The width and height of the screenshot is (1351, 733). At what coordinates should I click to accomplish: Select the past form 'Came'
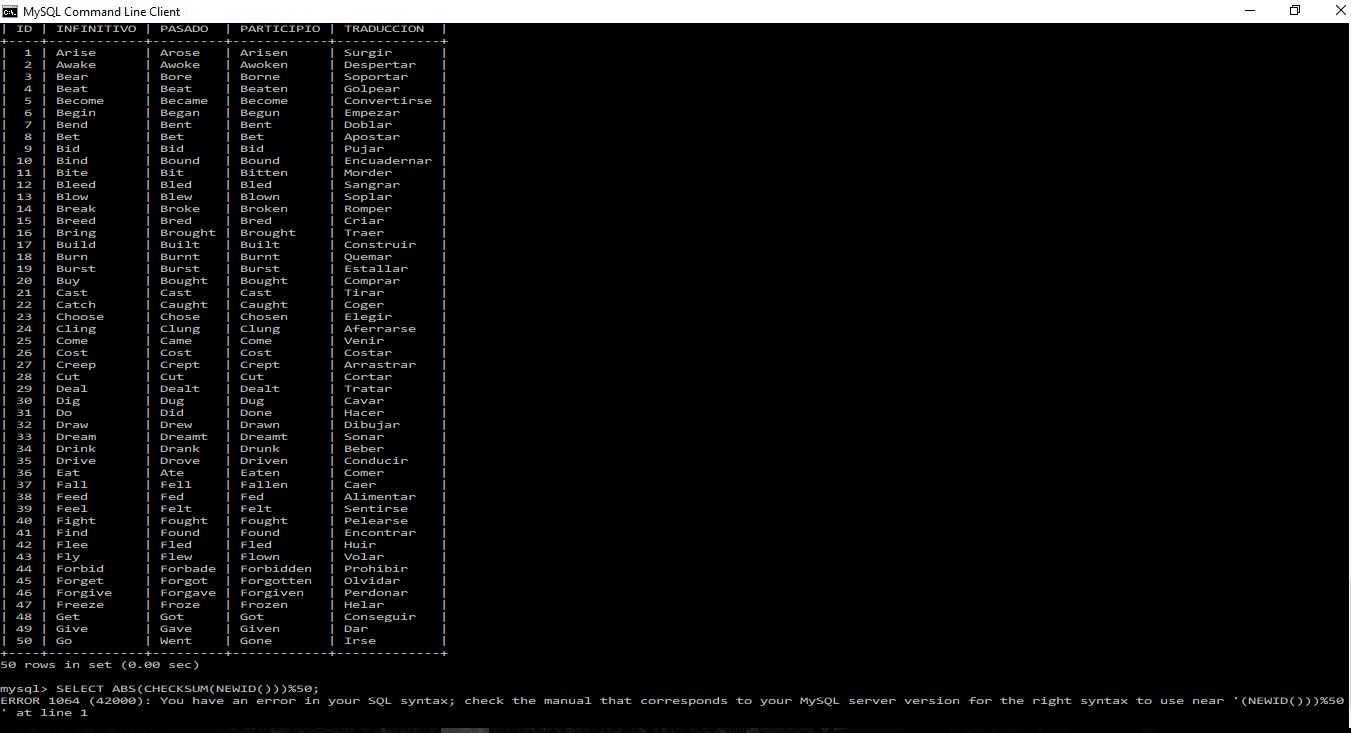point(176,341)
